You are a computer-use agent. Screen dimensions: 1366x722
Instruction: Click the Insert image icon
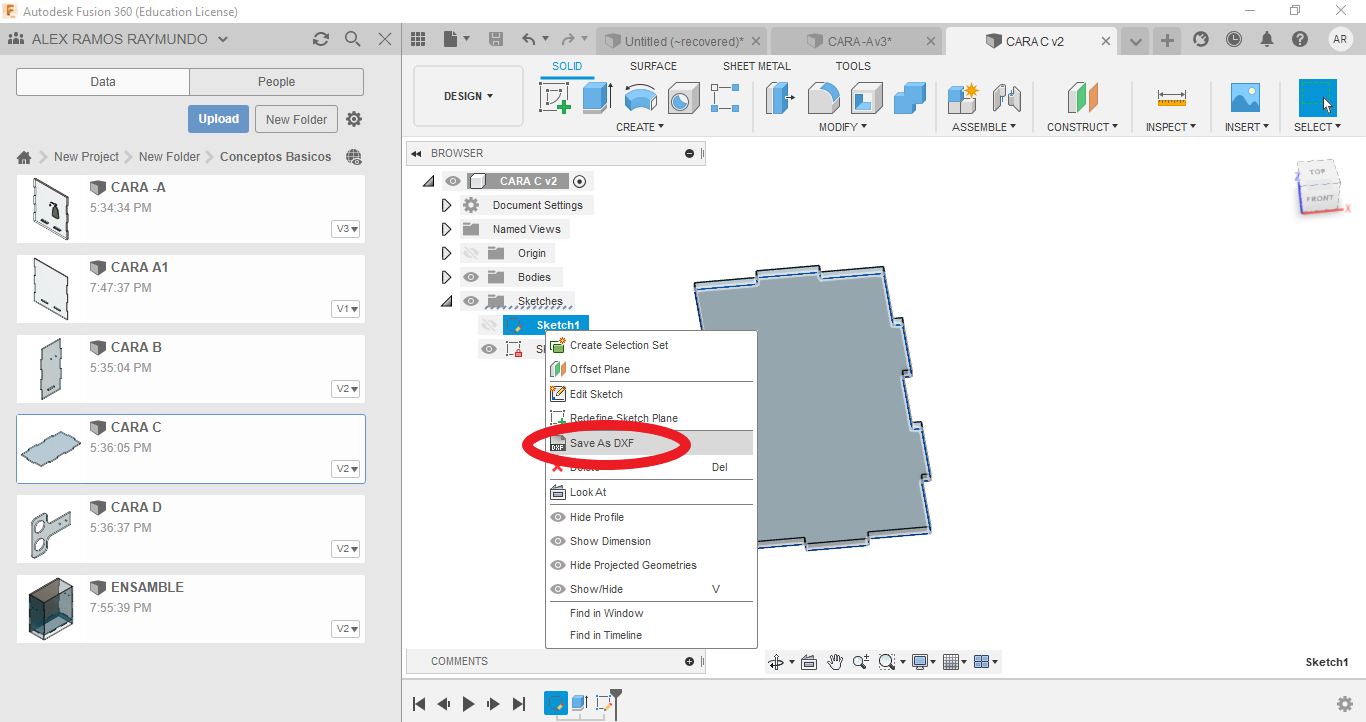pyautogui.click(x=1245, y=98)
